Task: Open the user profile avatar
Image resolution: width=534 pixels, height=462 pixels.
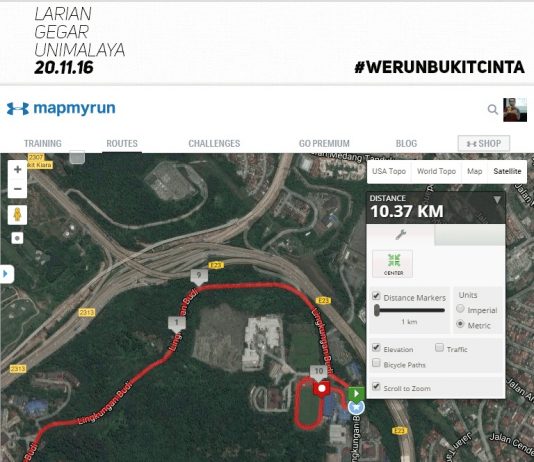Action: point(515,110)
